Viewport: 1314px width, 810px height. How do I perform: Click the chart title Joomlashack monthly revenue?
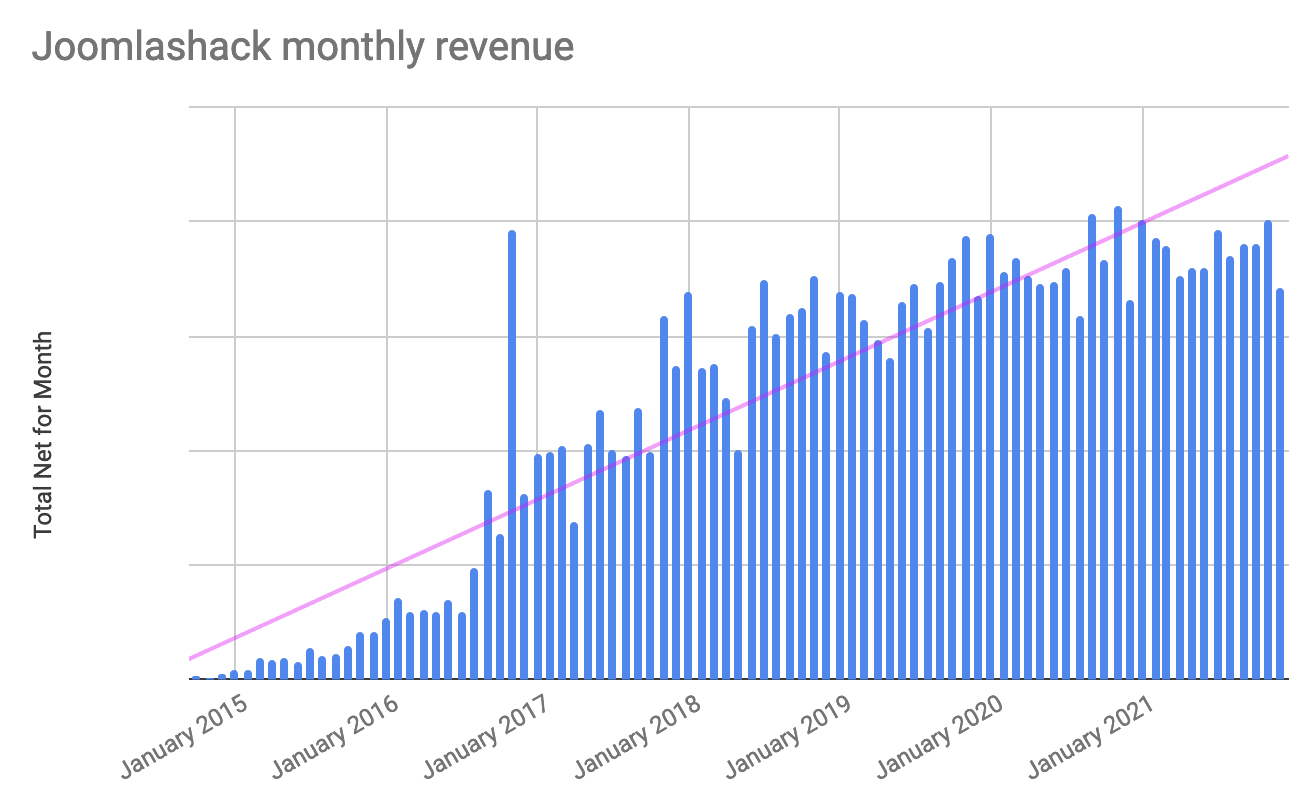click(x=303, y=47)
